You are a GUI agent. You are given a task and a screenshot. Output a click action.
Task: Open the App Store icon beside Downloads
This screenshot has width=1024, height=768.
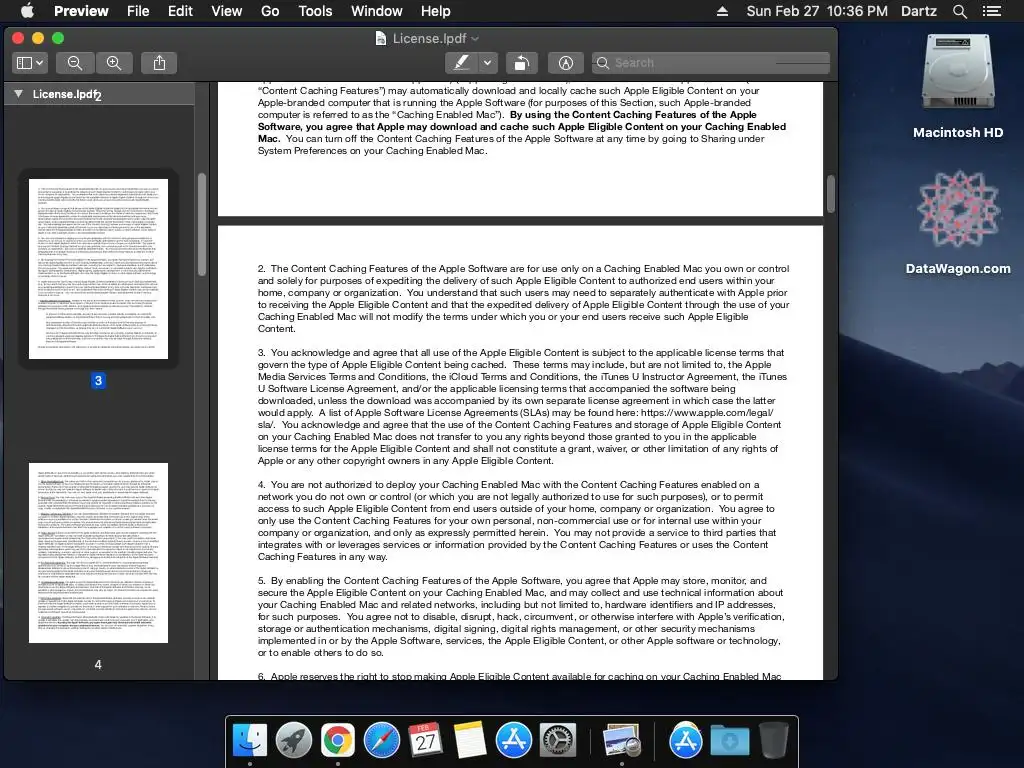pos(685,740)
